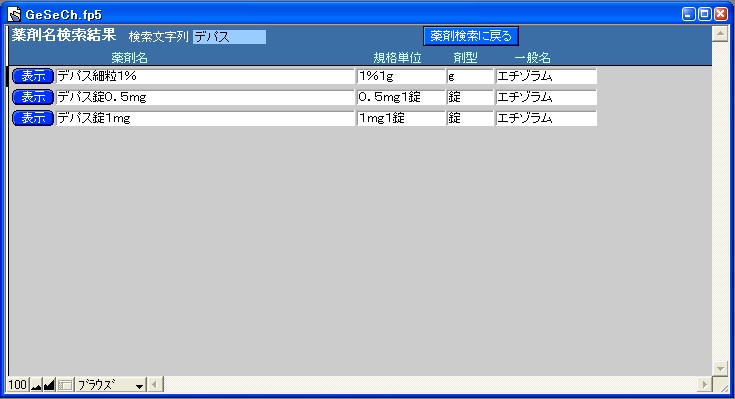Show details for デパス錠0.5mg
This screenshot has width=735, height=399.
click(x=33, y=97)
